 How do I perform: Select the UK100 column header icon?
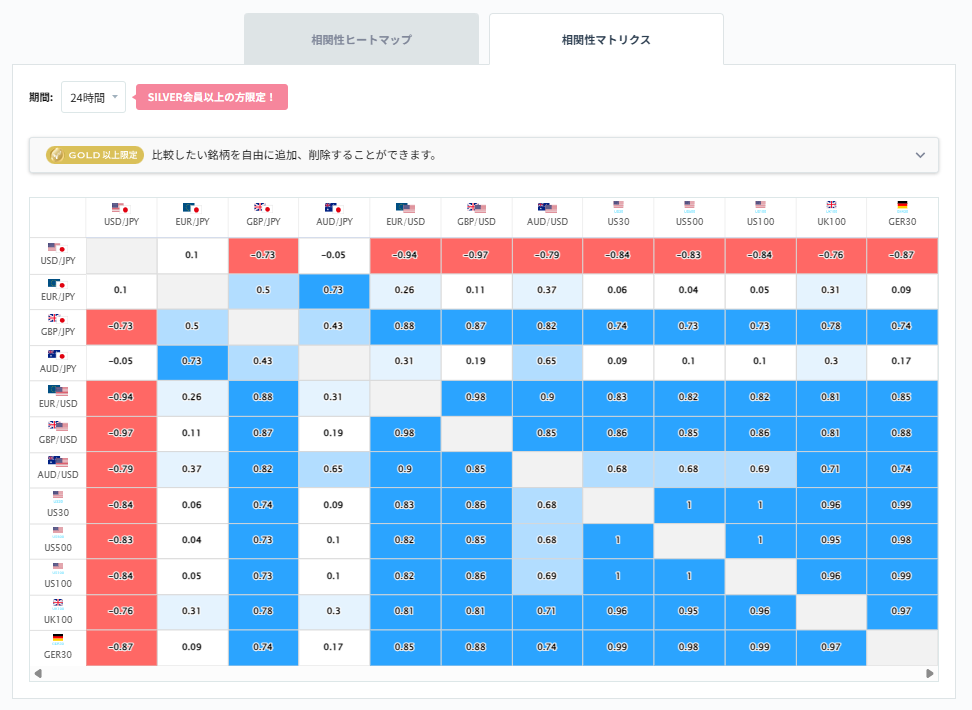click(830, 206)
